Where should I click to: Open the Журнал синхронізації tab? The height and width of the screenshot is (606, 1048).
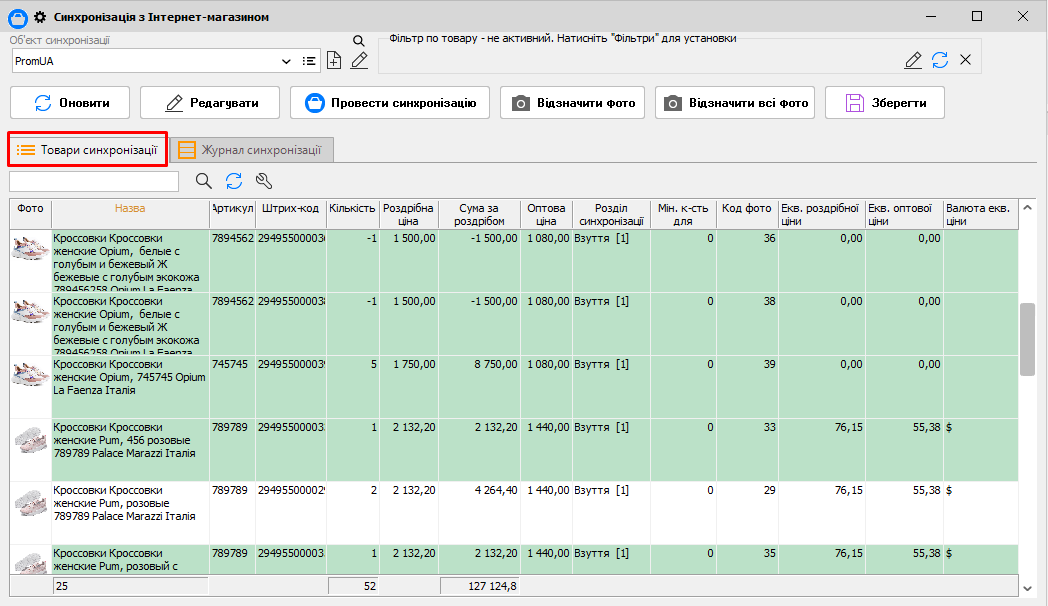coord(250,150)
